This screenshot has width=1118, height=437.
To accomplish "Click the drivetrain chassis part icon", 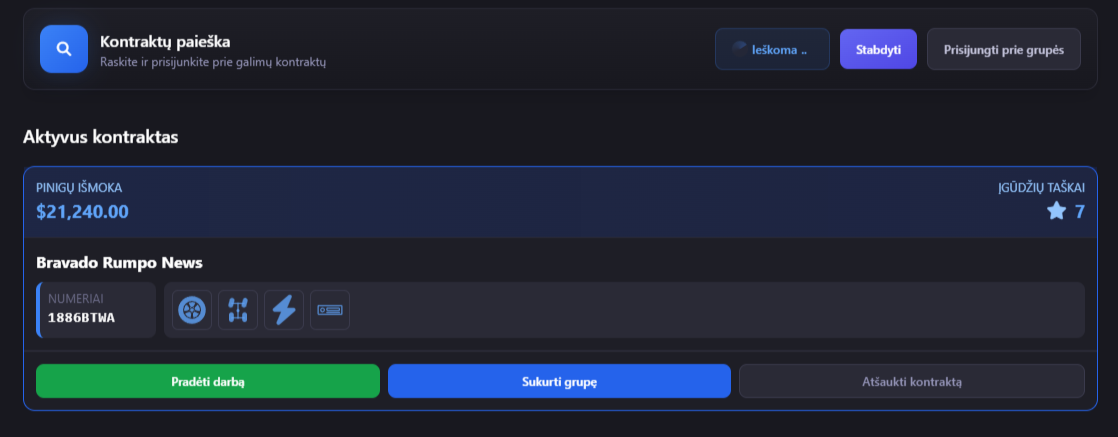I will (238, 310).
